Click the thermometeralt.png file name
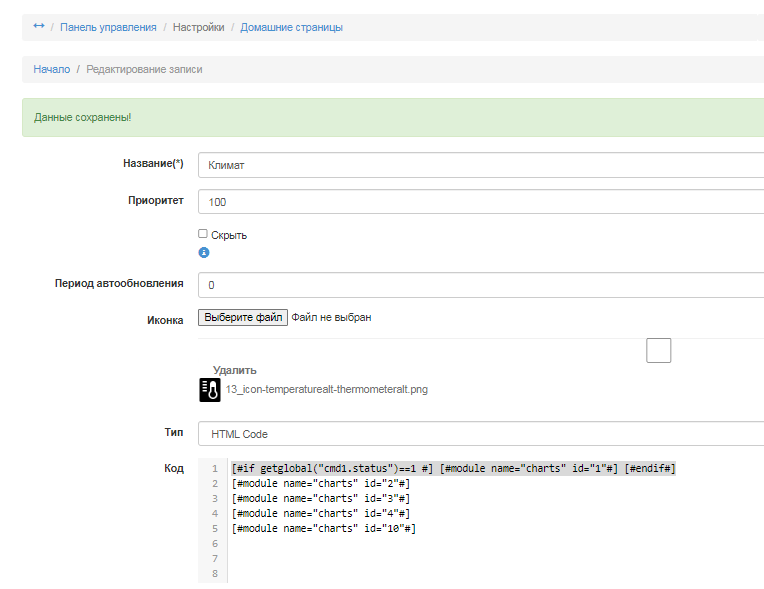This screenshot has height=589, width=764. tap(326, 390)
